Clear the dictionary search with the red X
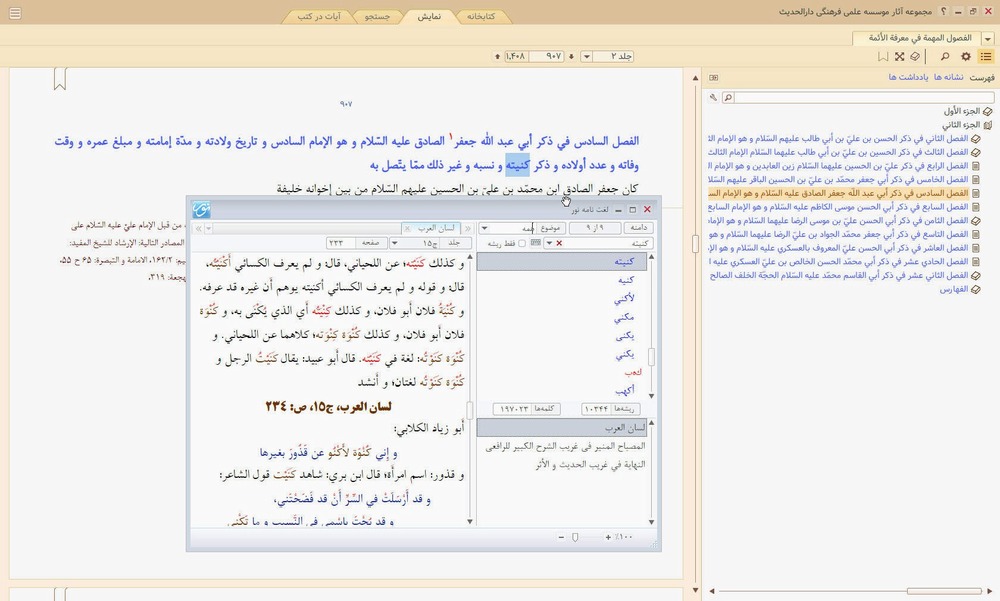The image size is (1000, 601). (x=558, y=243)
